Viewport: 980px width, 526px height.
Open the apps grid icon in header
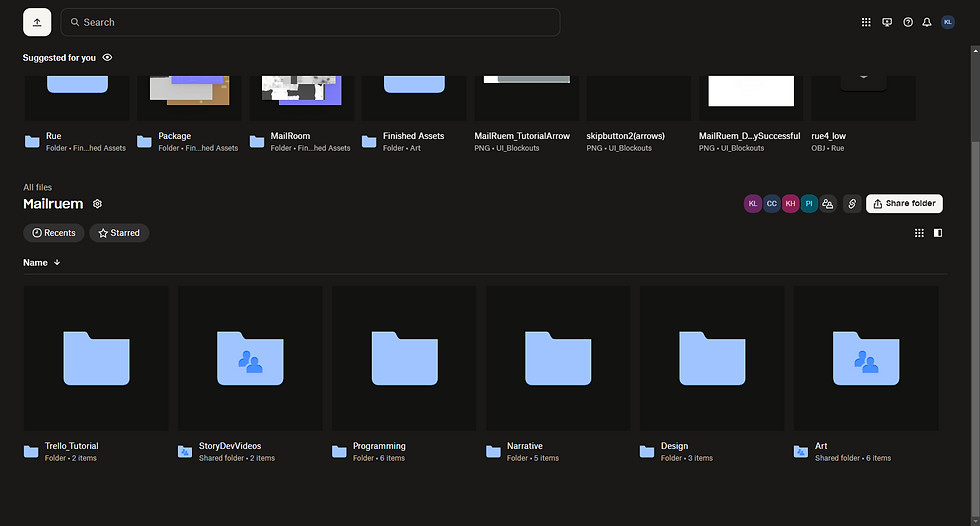[866, 22]
